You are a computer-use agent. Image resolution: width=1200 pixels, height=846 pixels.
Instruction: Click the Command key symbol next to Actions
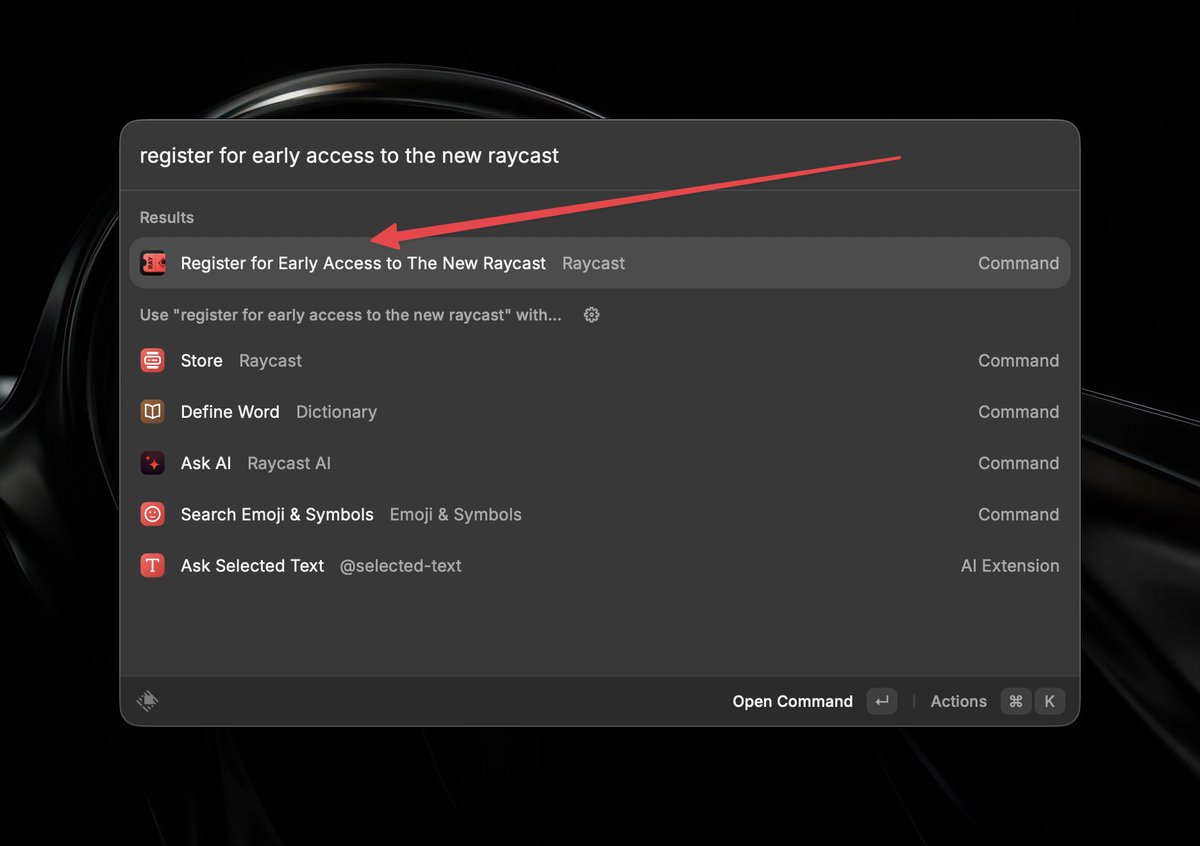tap(1016, 701)
